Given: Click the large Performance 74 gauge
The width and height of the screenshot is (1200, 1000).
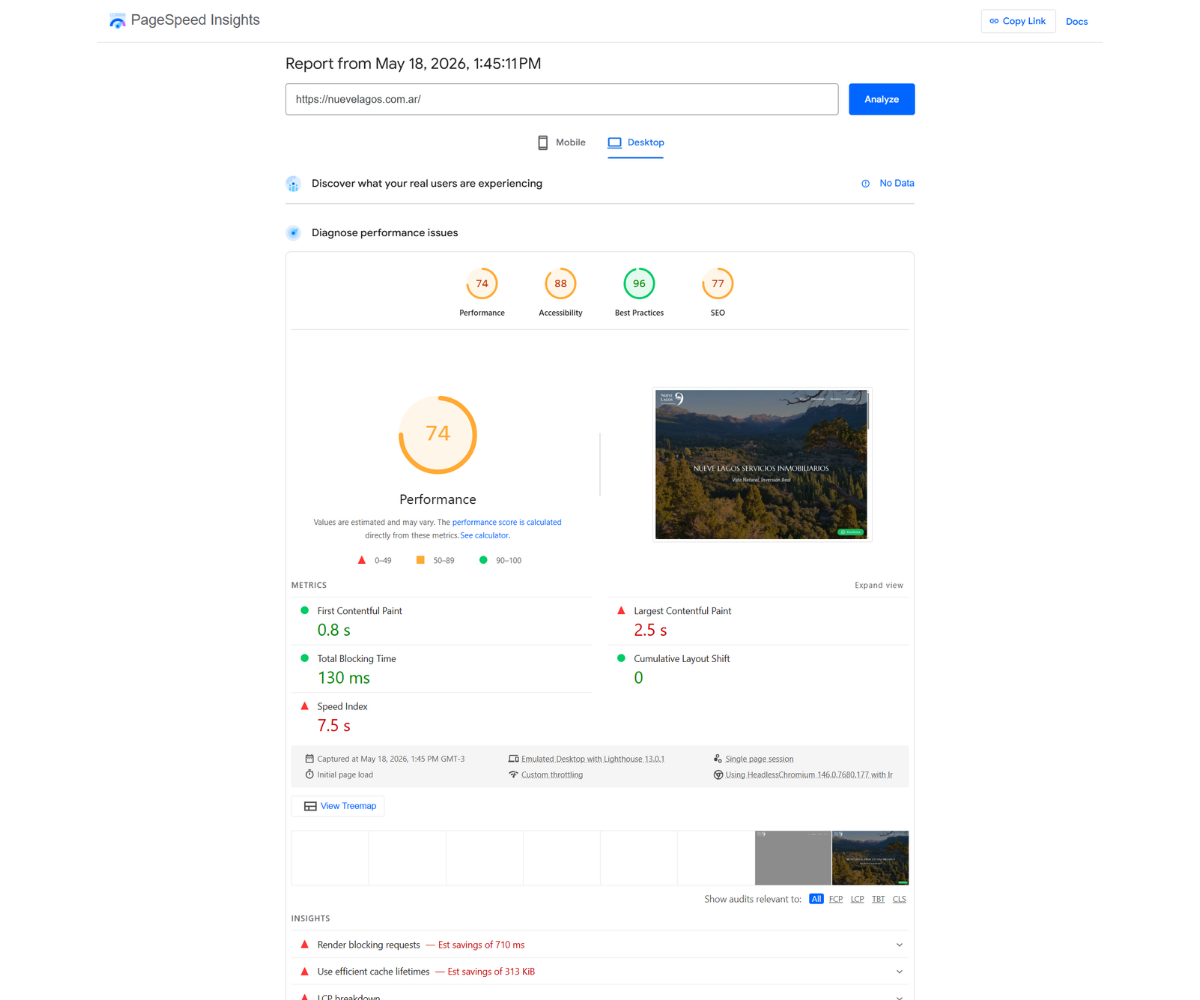Looking at the screenshot, I should click(438, 434).
